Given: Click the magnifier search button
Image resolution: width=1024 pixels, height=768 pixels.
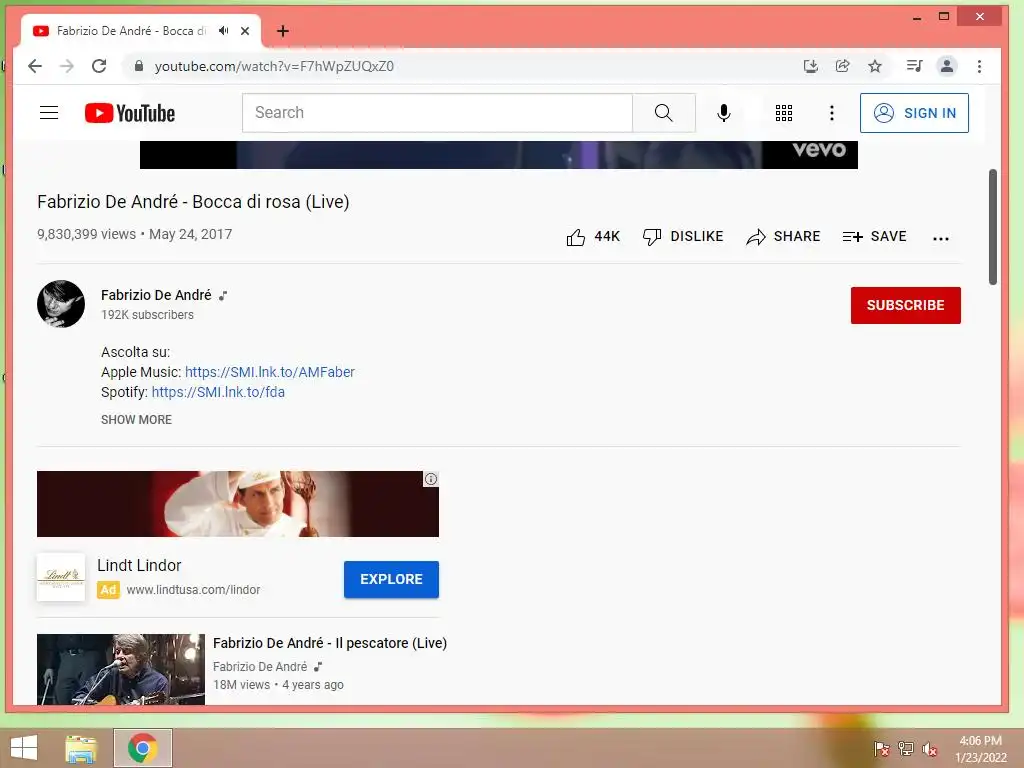Looking at the screenshot, I should point(664,113).
